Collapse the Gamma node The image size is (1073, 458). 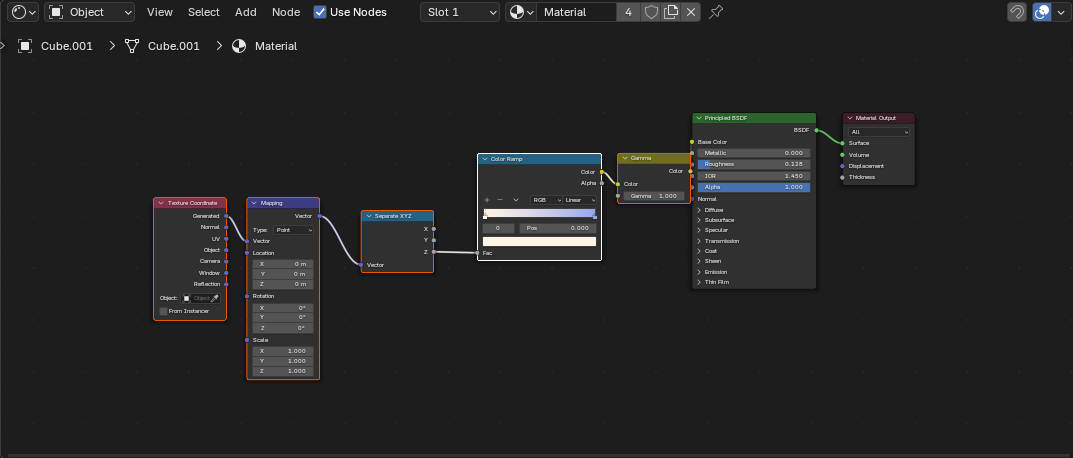tap(625, 158)
